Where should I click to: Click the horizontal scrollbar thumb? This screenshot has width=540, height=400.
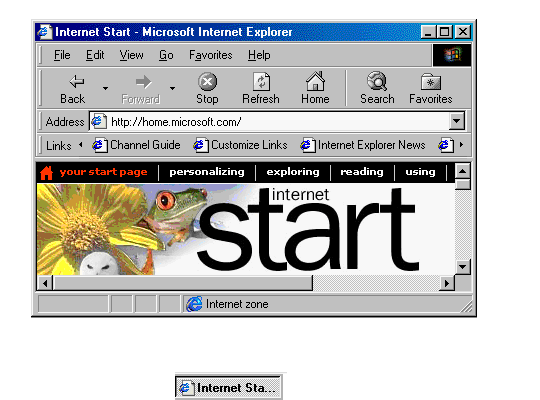coord(183,283)
